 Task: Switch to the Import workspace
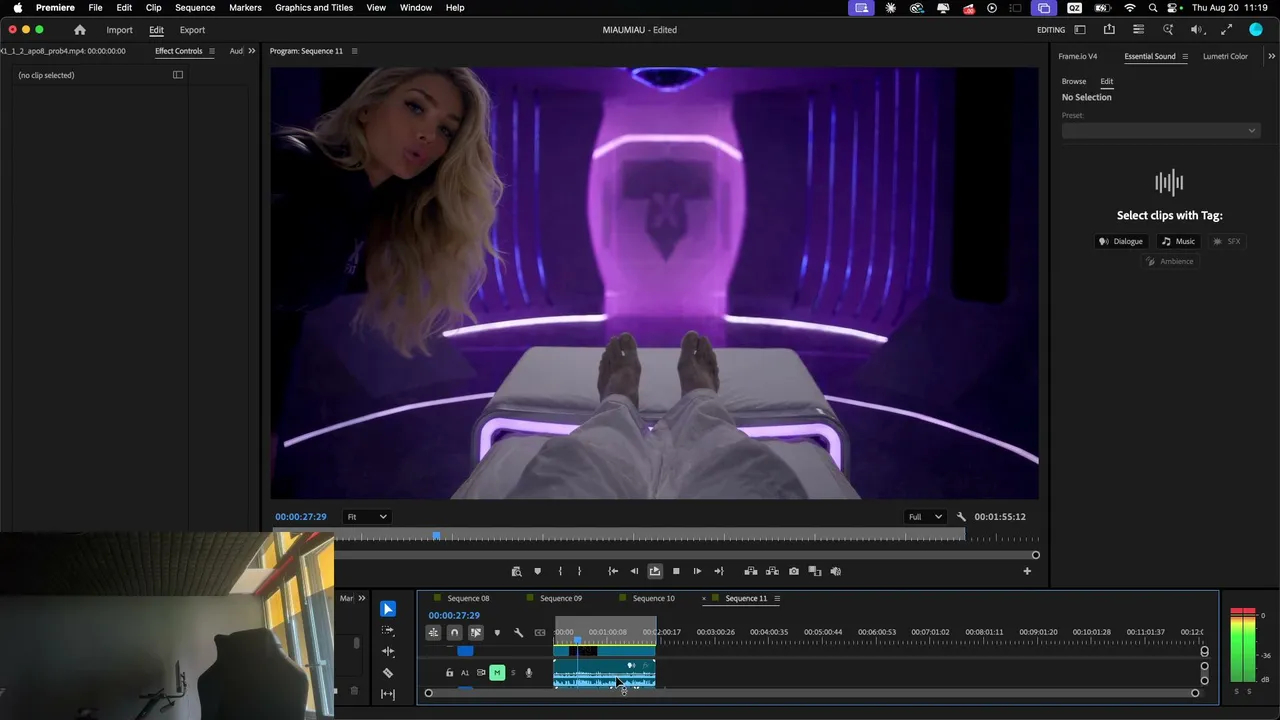119,30
